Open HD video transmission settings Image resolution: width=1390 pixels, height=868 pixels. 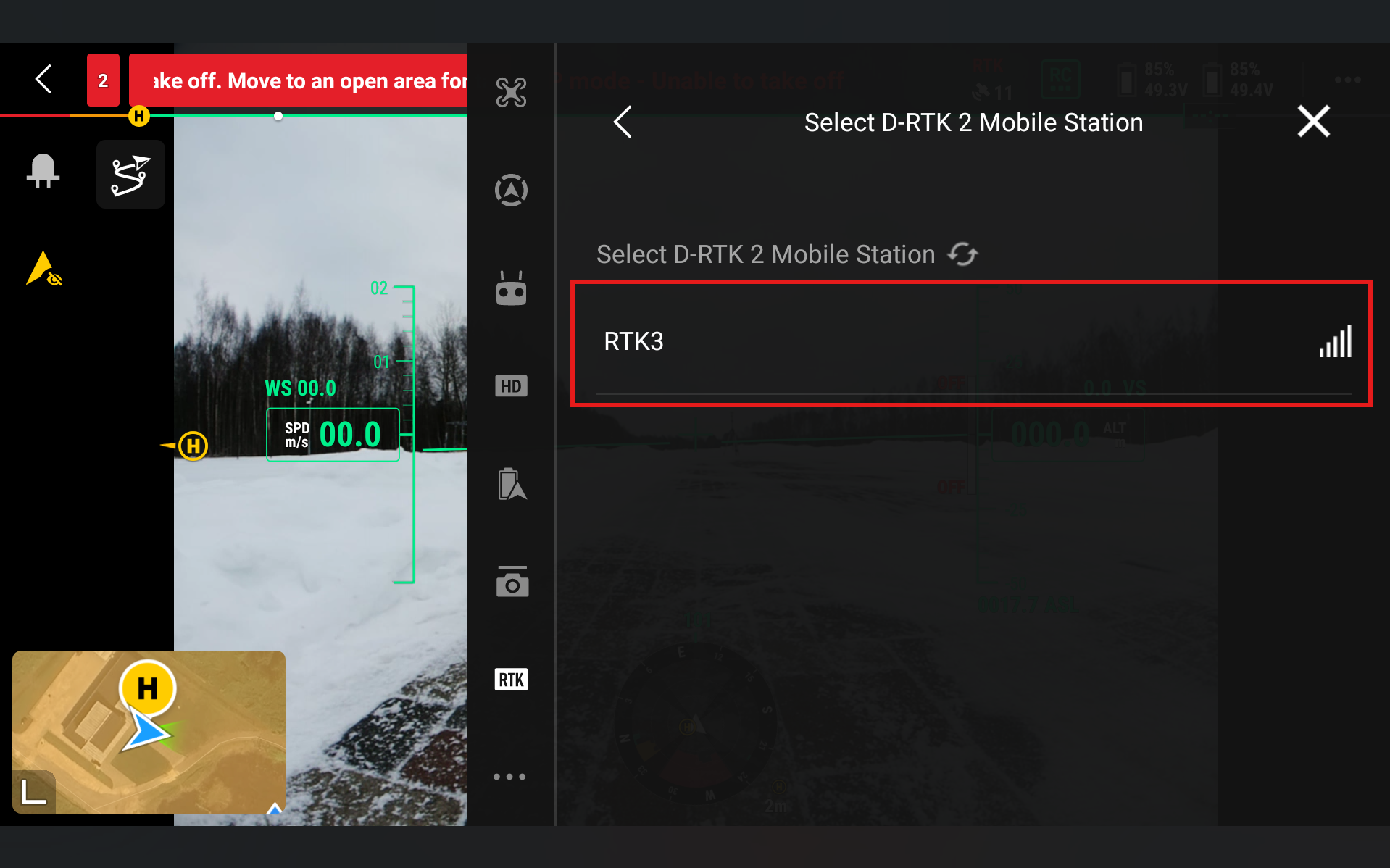[x=511, y=386]
